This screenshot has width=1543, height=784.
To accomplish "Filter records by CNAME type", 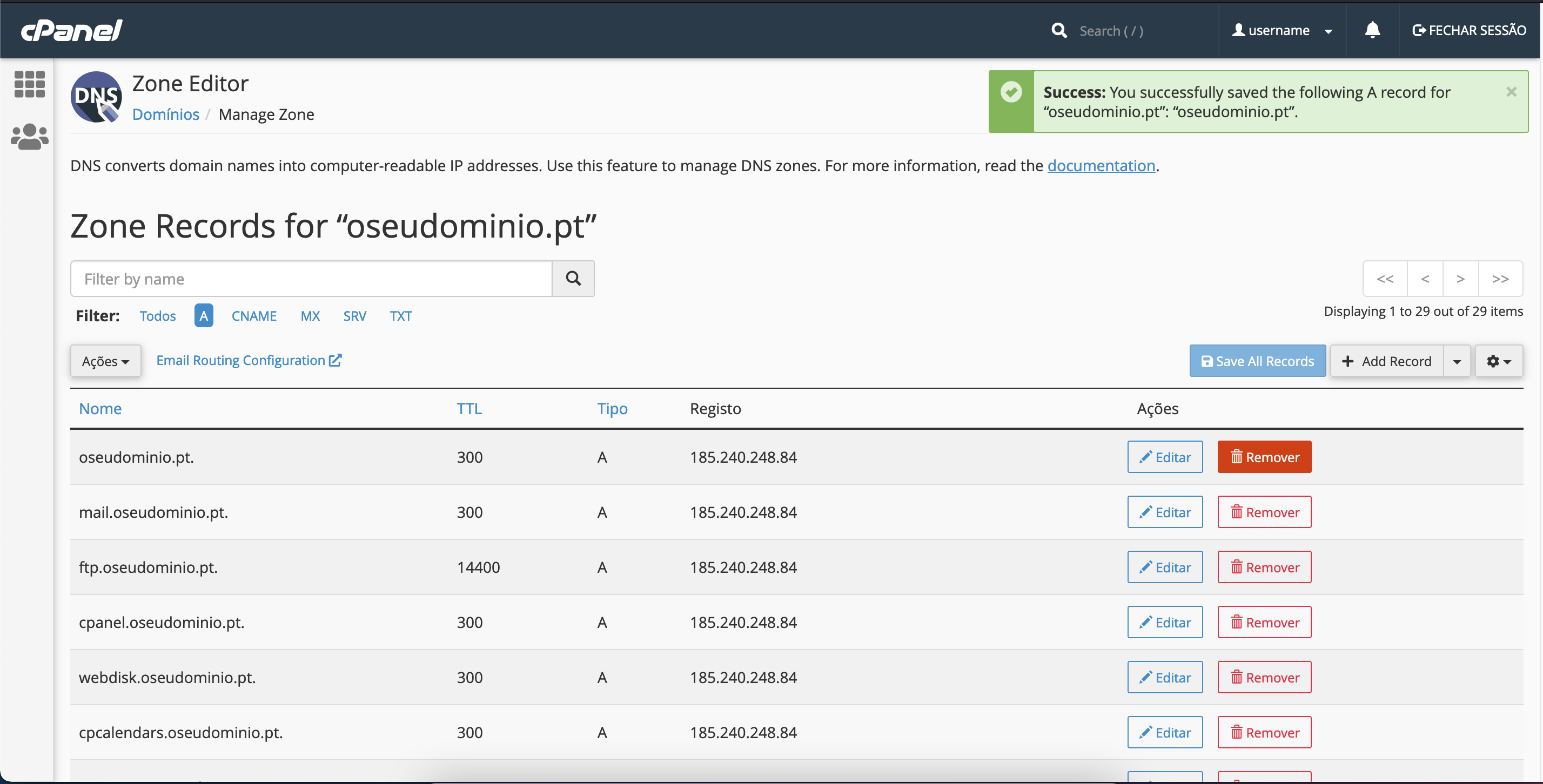I will (x=254, y=315).
